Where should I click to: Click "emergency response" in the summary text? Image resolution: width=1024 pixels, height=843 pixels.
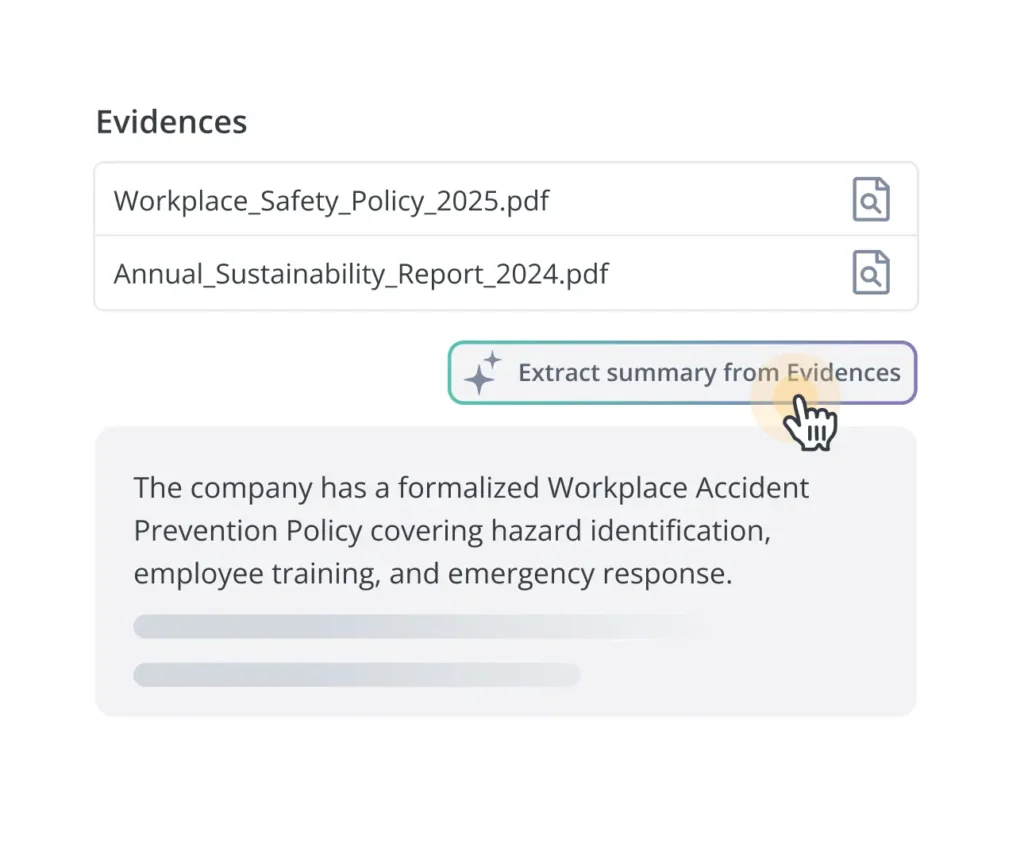click(x=589, y=574)
